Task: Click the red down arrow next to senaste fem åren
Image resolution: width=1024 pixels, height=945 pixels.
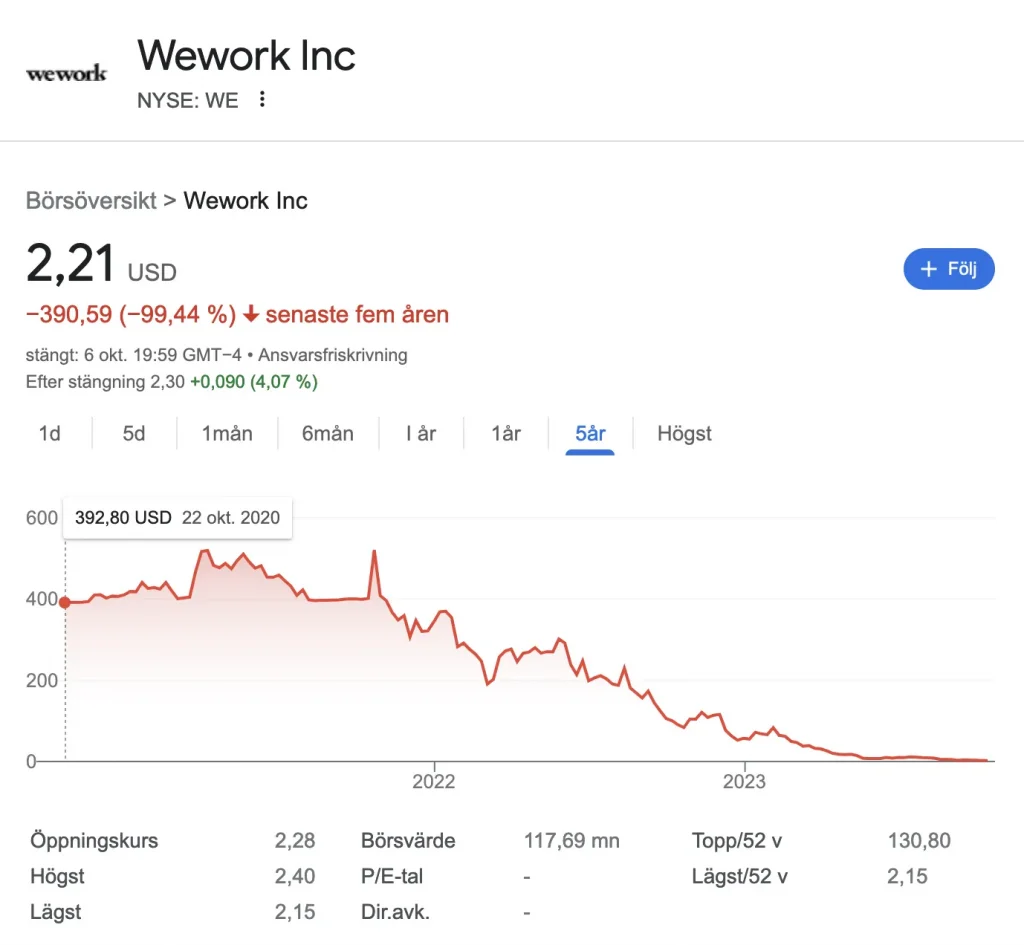Action: coord(251,314)
